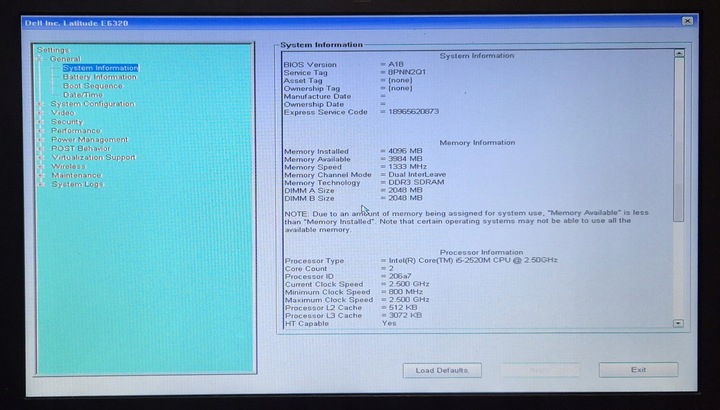This screenshot has width=720, height=410.
Task: Expand Power Management node
Action: coord(40,140)
